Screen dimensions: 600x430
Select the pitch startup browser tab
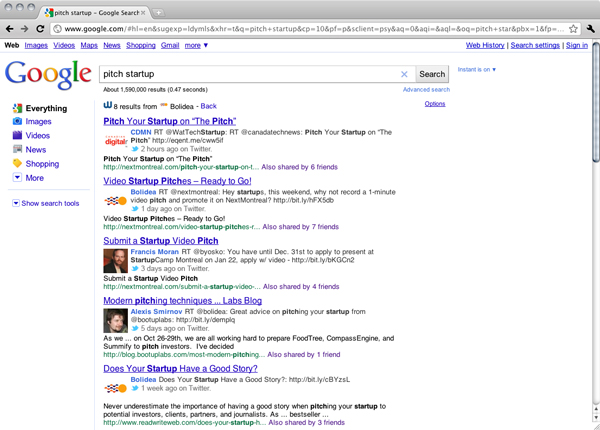[x=93, y=13]
